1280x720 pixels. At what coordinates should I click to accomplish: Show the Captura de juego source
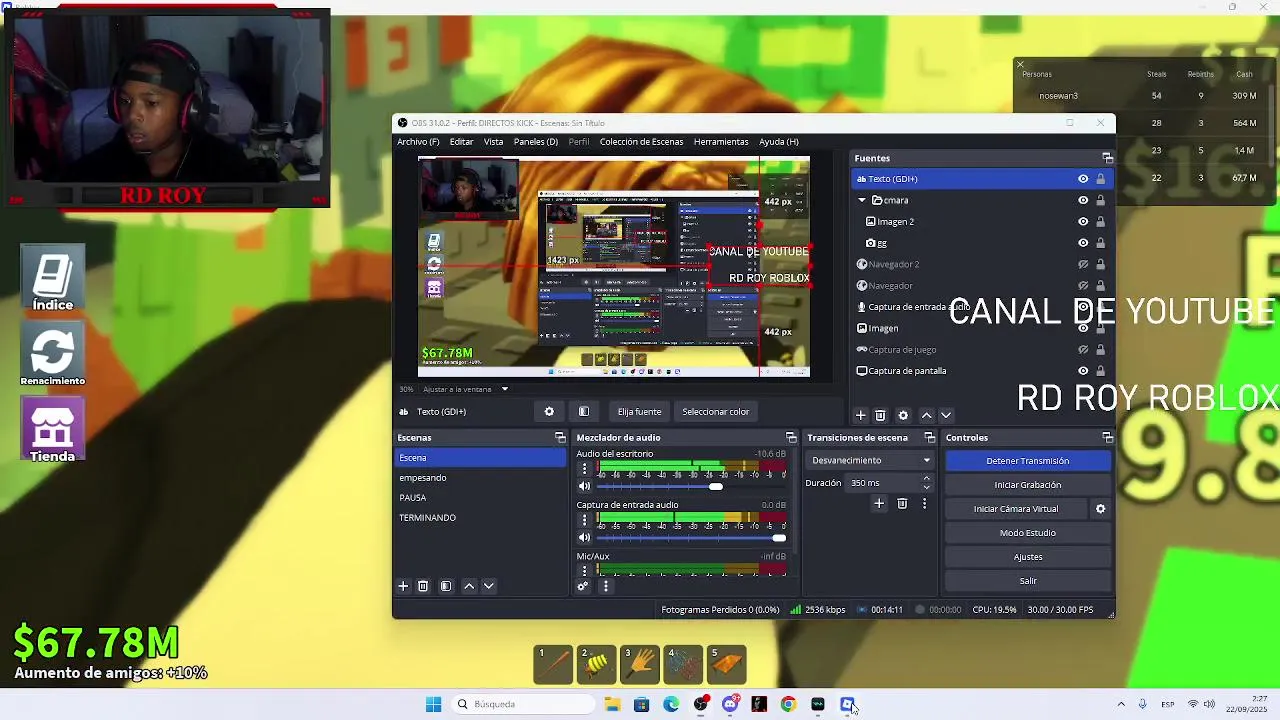click(1083, 350)
